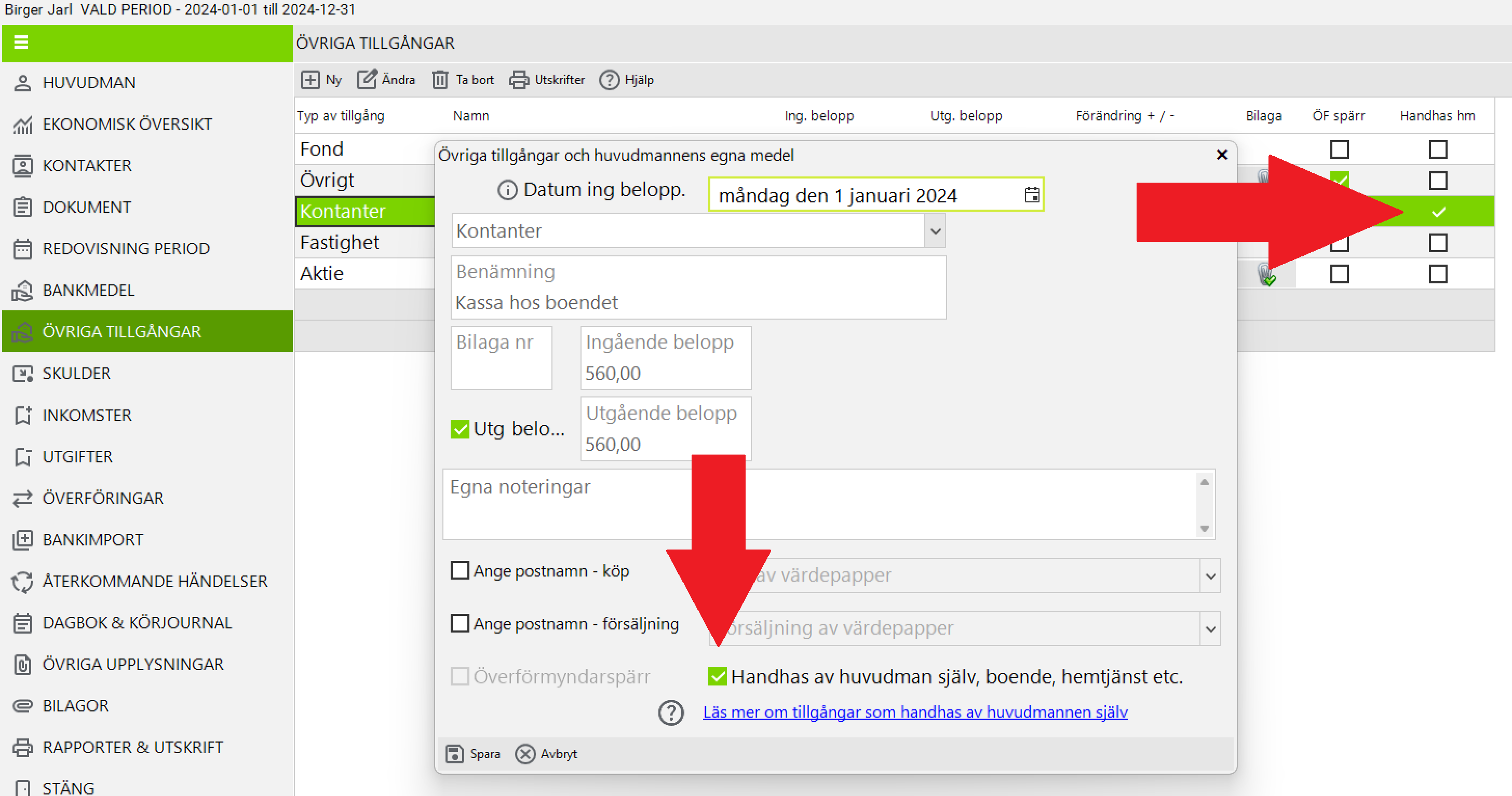Image resolution: width=1512 pixels, height=796 pixels.
Task: Click the Ta bort trash icon
Action: coord(440,80)
